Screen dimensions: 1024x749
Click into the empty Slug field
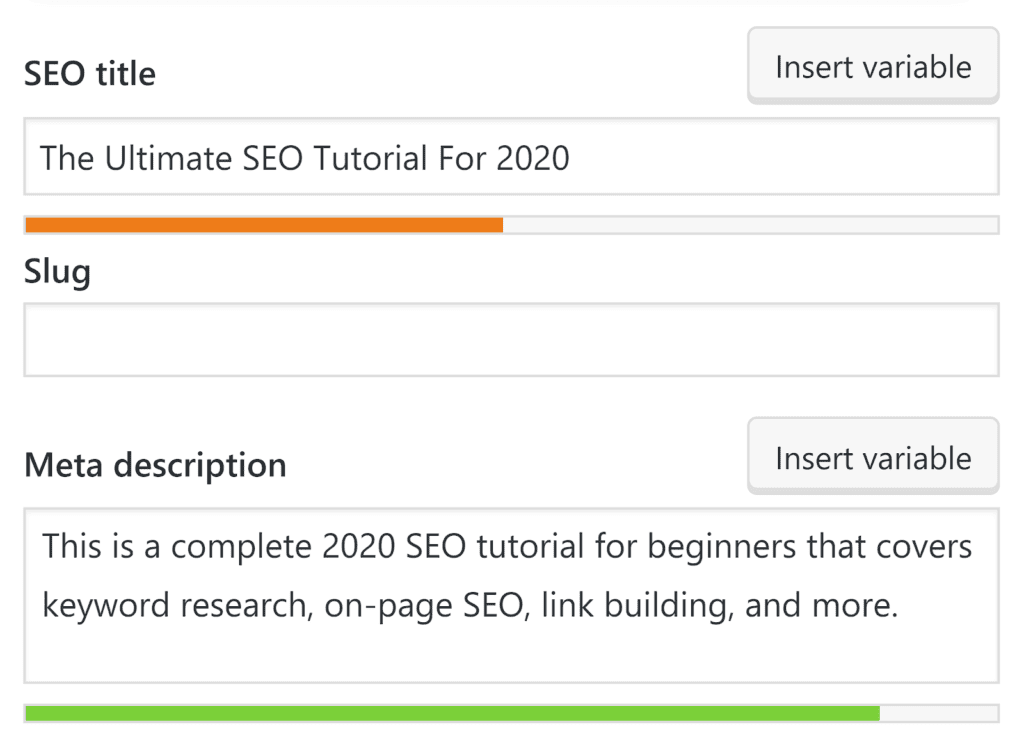tap(511, 340)
